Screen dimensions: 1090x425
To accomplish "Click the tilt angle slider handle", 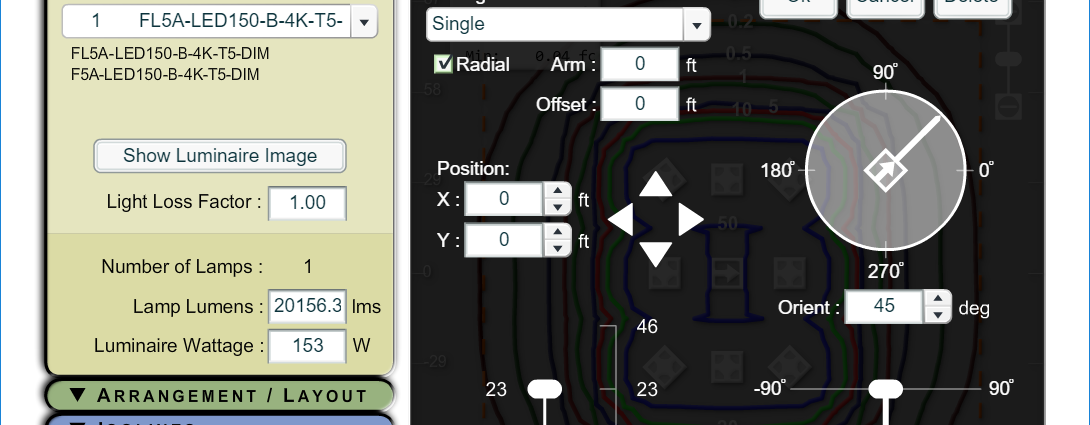I will (x=886, y=389).
